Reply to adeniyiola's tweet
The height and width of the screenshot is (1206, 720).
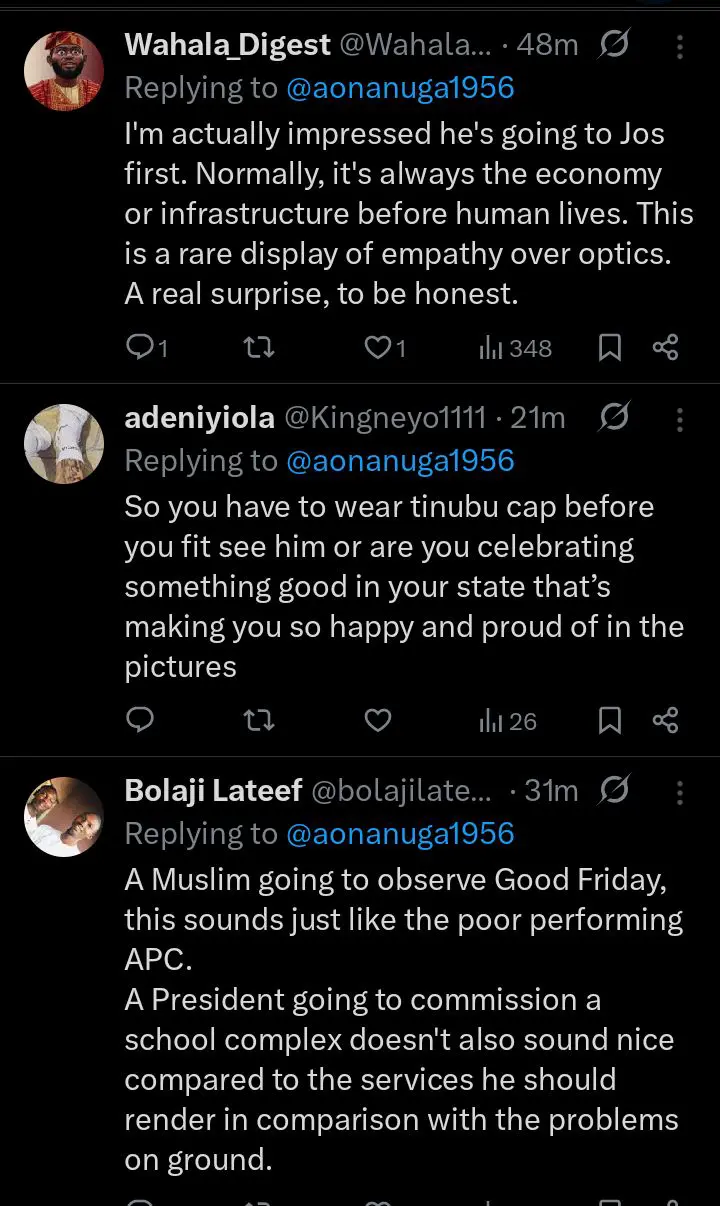(141, 720)
